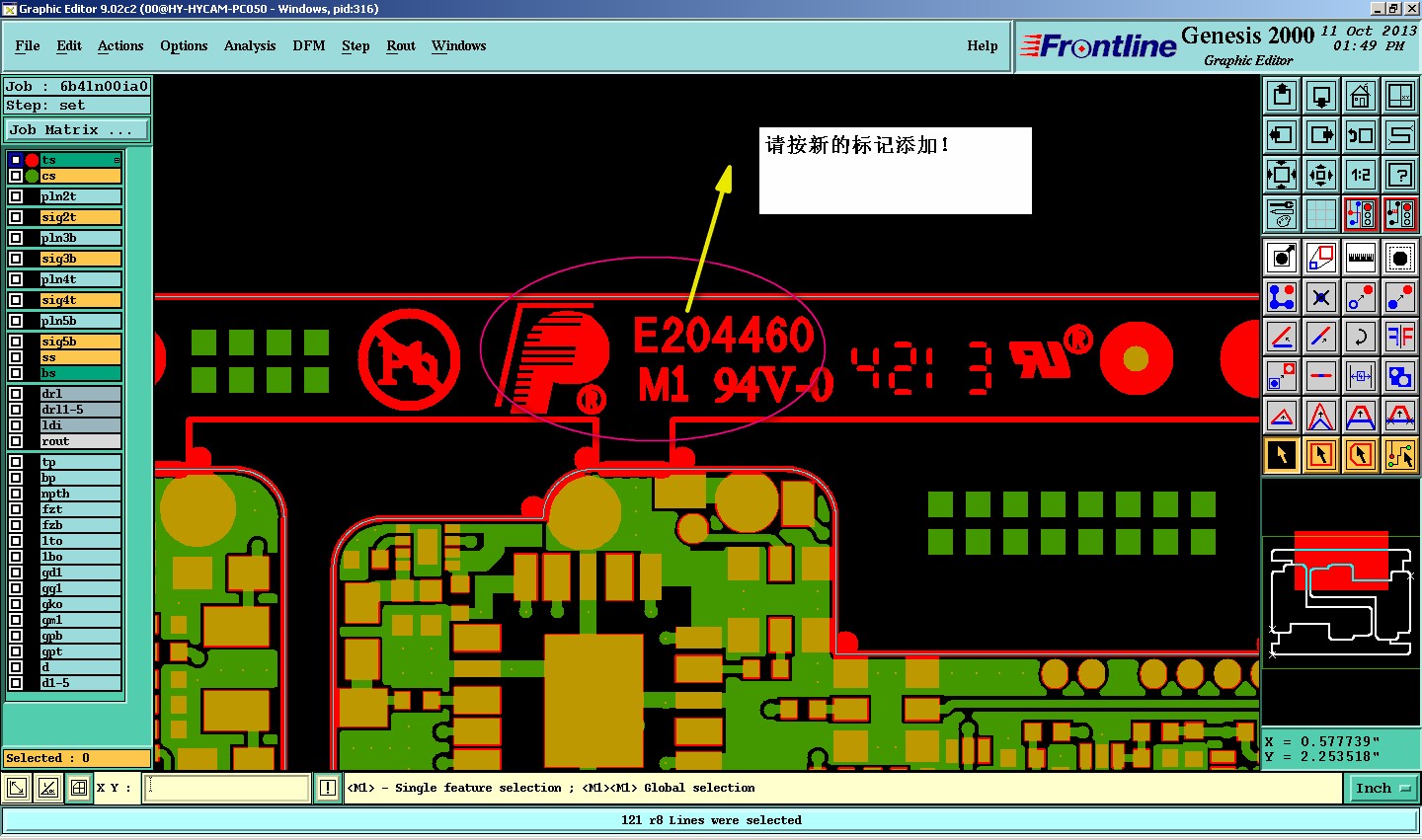The image size is (1422, 840).
Task: Toggle the checkbox for layer rout
Action: (16, 441)
